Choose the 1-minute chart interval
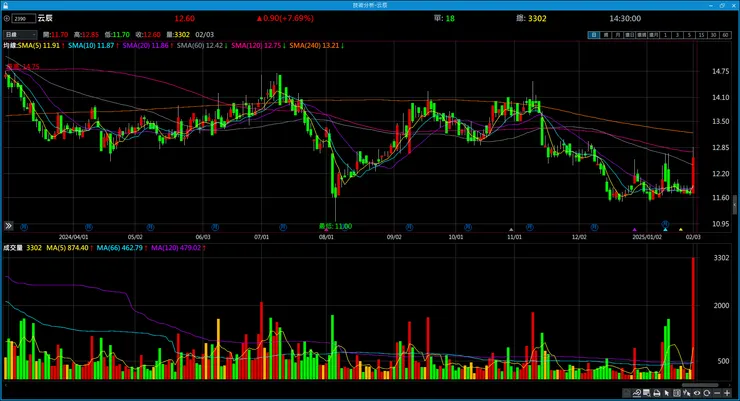 [665, 35]
